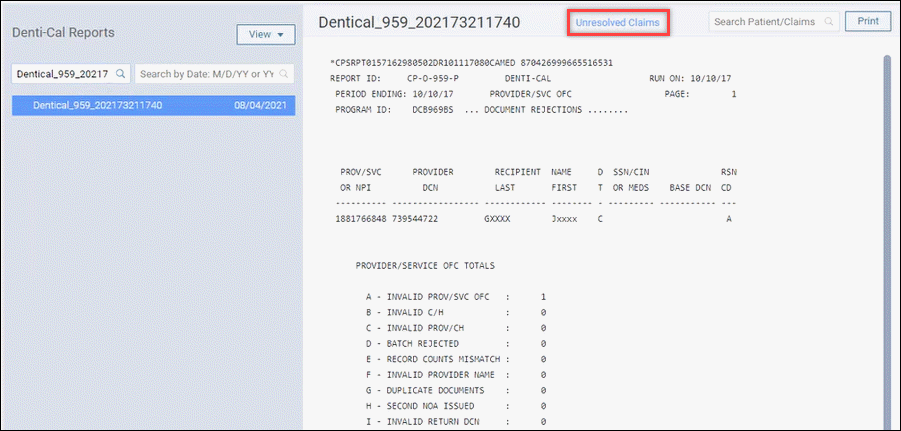Click the RUN ON: 10/10/17 text
Viewport: 901px width, 431px height.
pos(690,78)
